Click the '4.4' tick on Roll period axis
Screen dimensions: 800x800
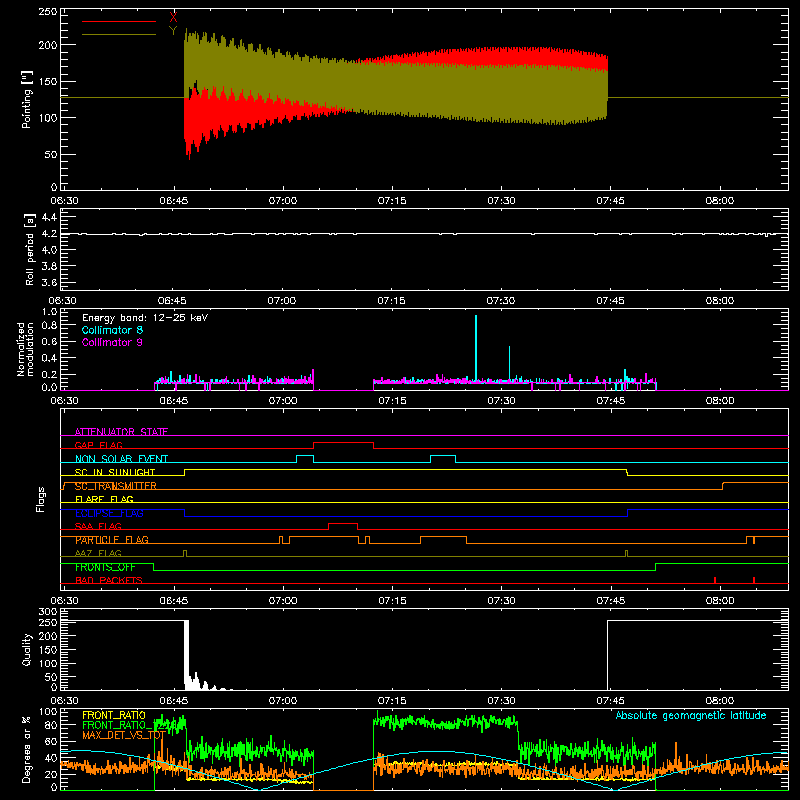click(48, 217)
